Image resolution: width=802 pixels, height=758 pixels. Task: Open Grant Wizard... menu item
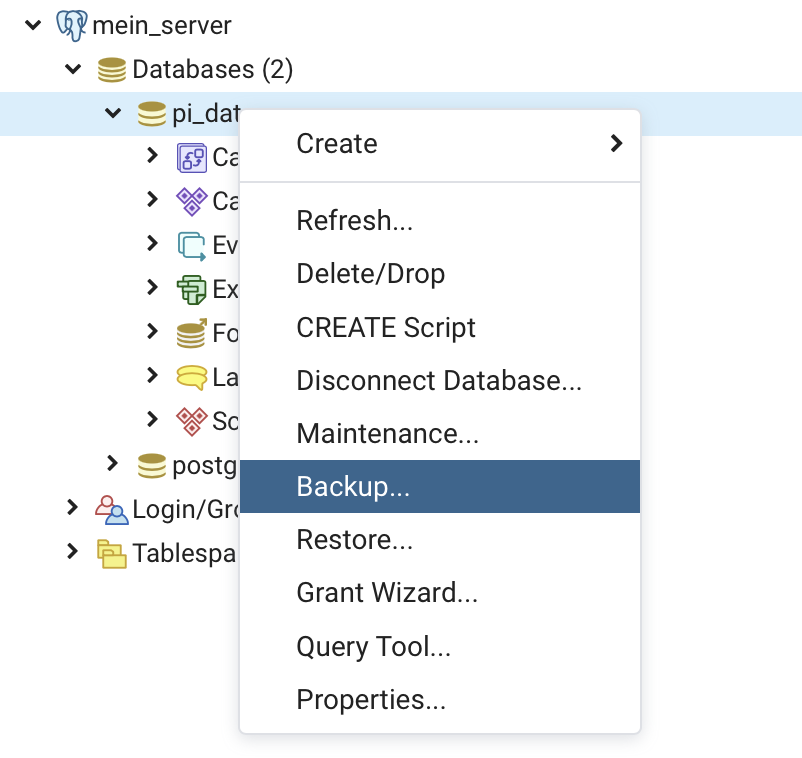[x=440, y=593]
